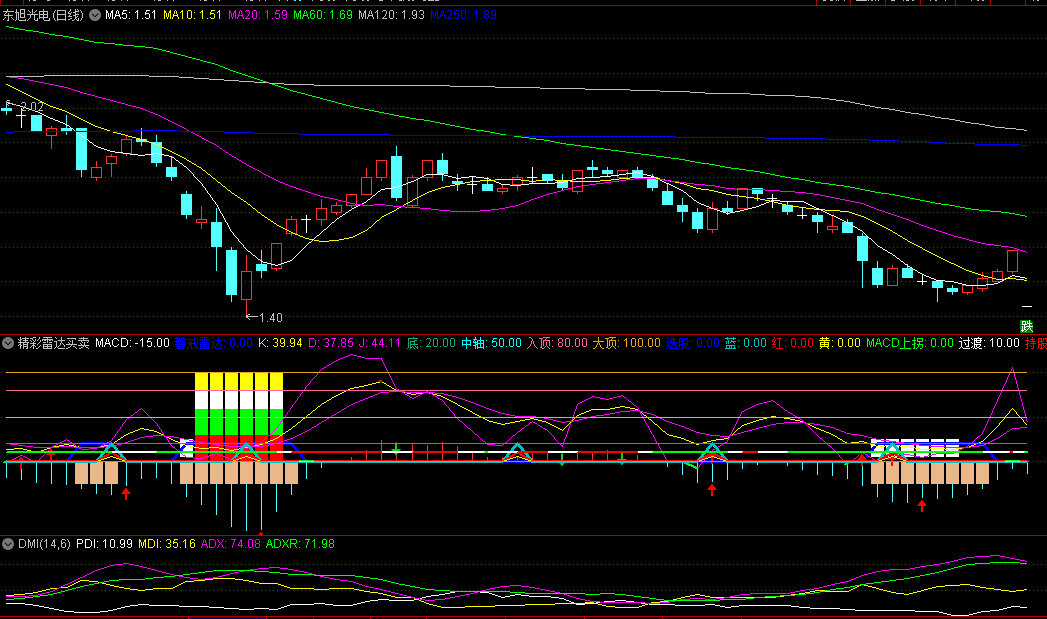Image resolution: width=1047 pixels, height=619 pixels.
Task: Click the 红: 0.00 label
Action: (x=793, y=343)
